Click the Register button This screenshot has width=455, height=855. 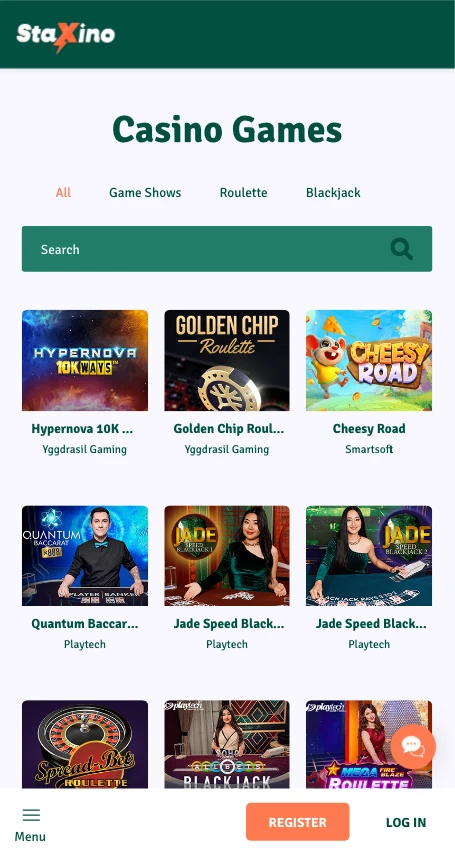pyautogui.click(x=297, y=822)
